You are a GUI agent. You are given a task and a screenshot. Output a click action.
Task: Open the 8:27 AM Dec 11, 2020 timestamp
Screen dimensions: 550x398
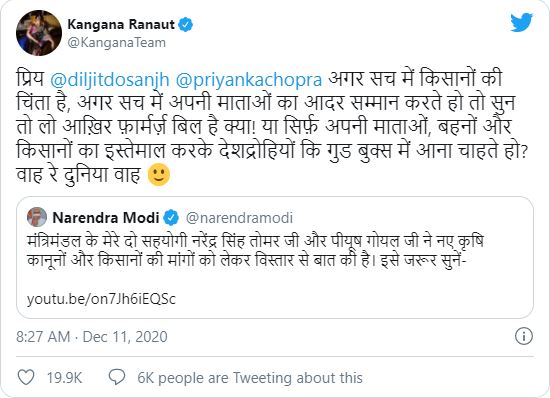(92, 337)
